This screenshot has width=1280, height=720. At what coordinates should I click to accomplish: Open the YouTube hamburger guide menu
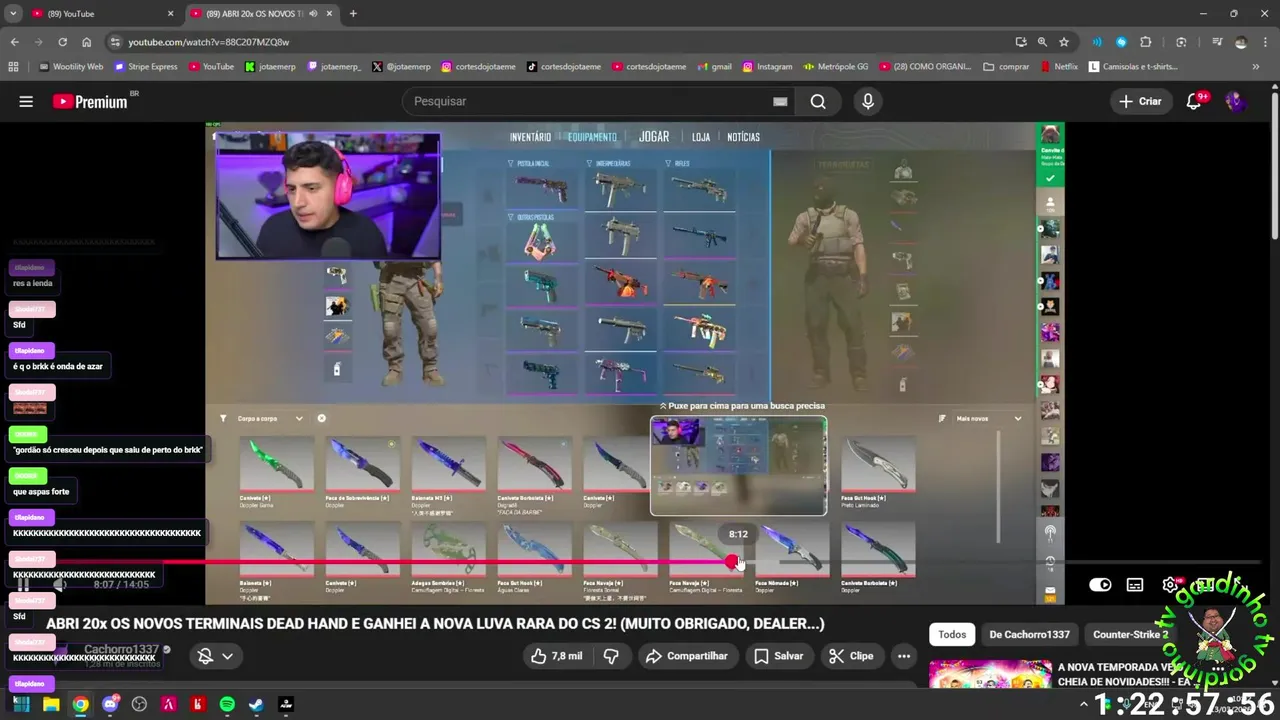26,101
